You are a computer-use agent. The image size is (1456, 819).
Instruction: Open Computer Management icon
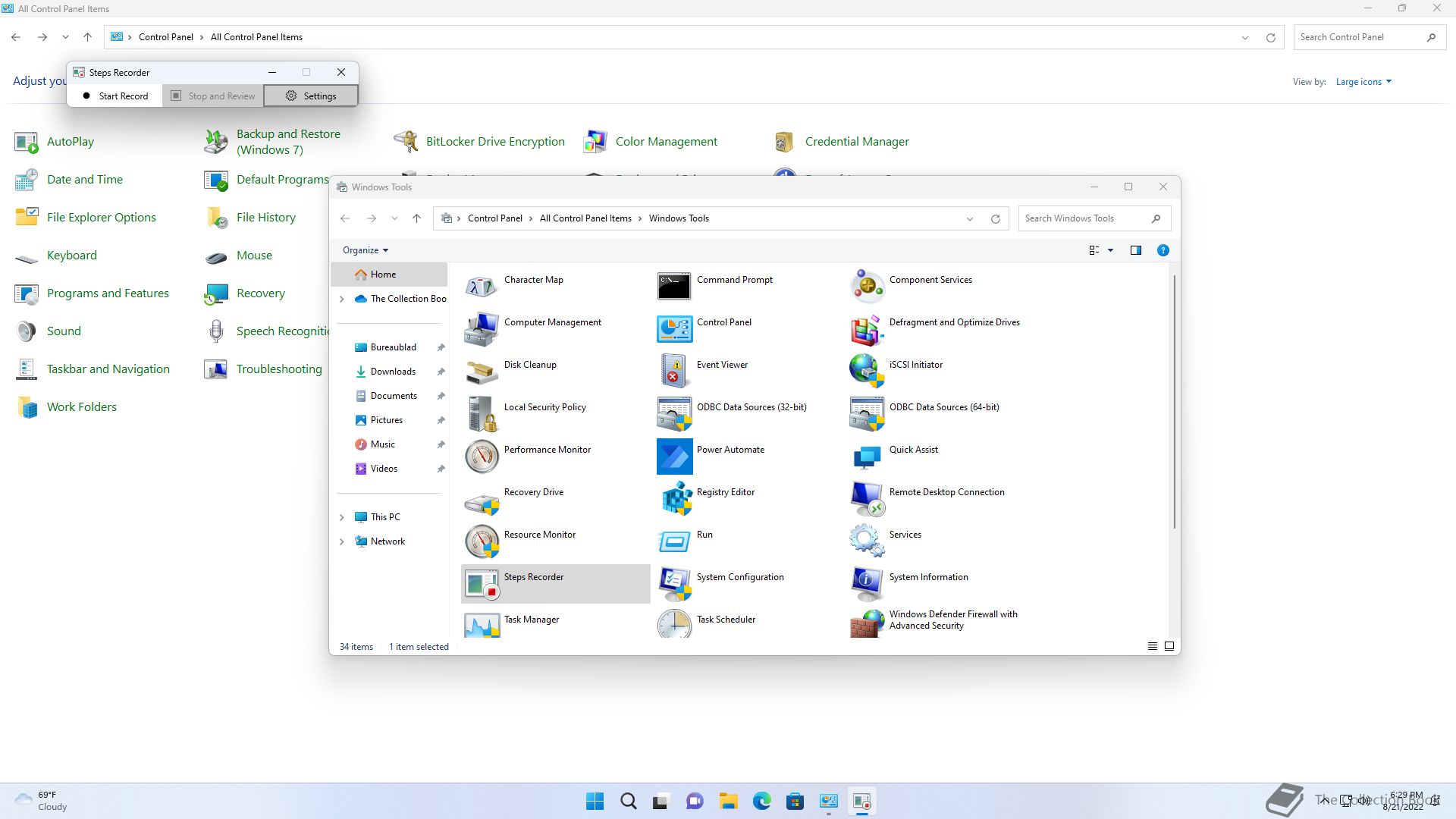click(481, 329)
